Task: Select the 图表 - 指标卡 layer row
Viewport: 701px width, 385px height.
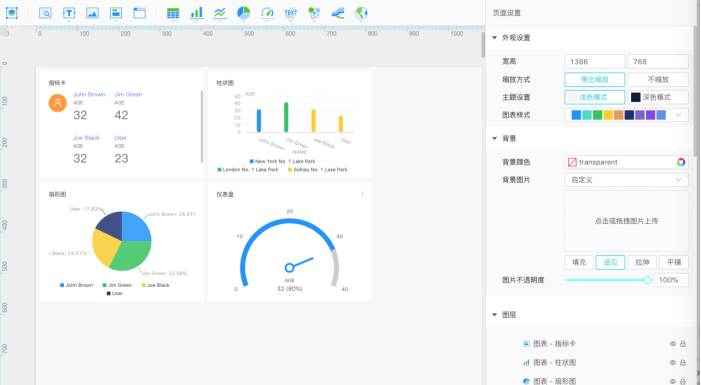Action: [591, 343]
